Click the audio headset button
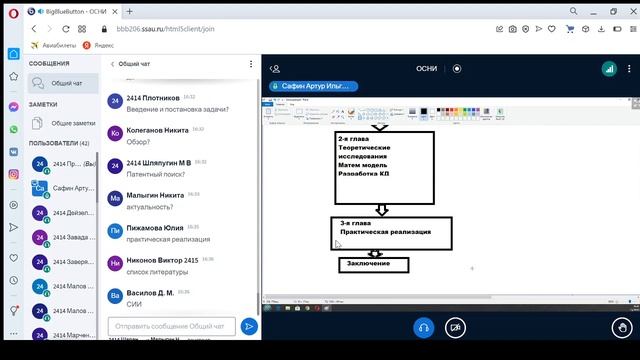This screenshot has width=640, height=360. click(424, 328)
